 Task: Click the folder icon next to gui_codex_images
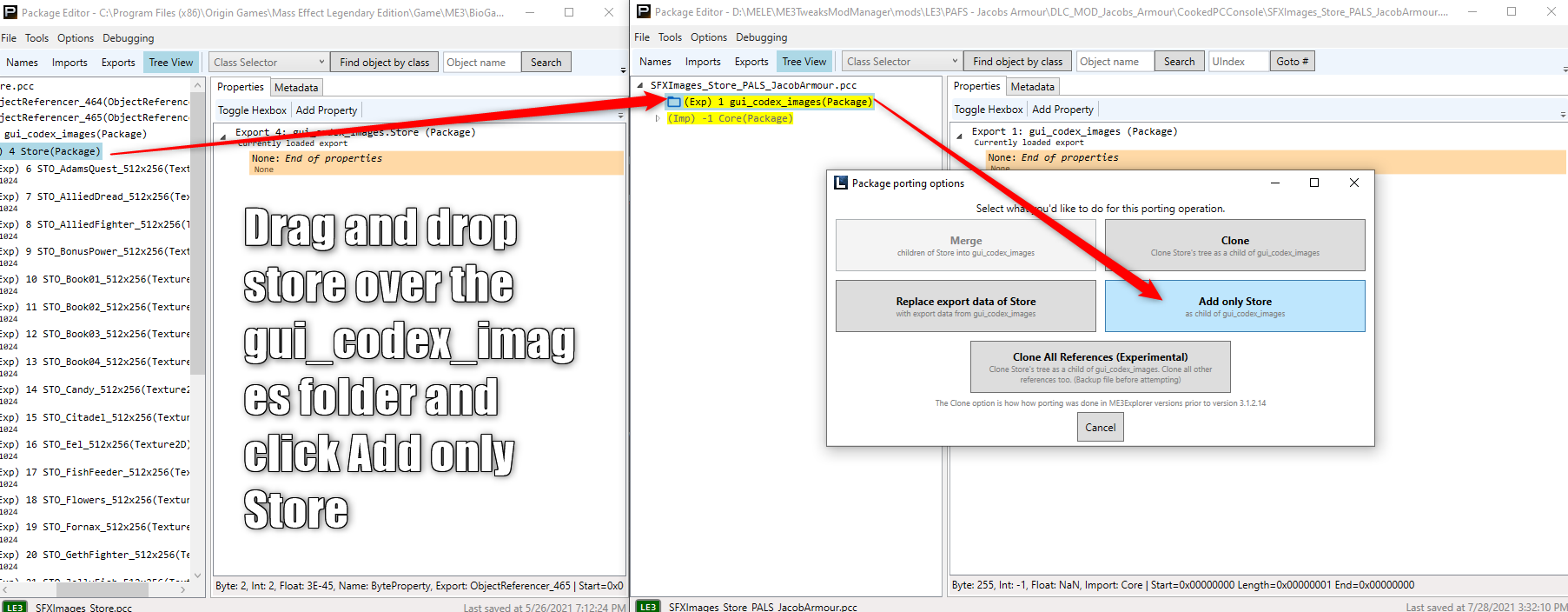pos(674,102)
